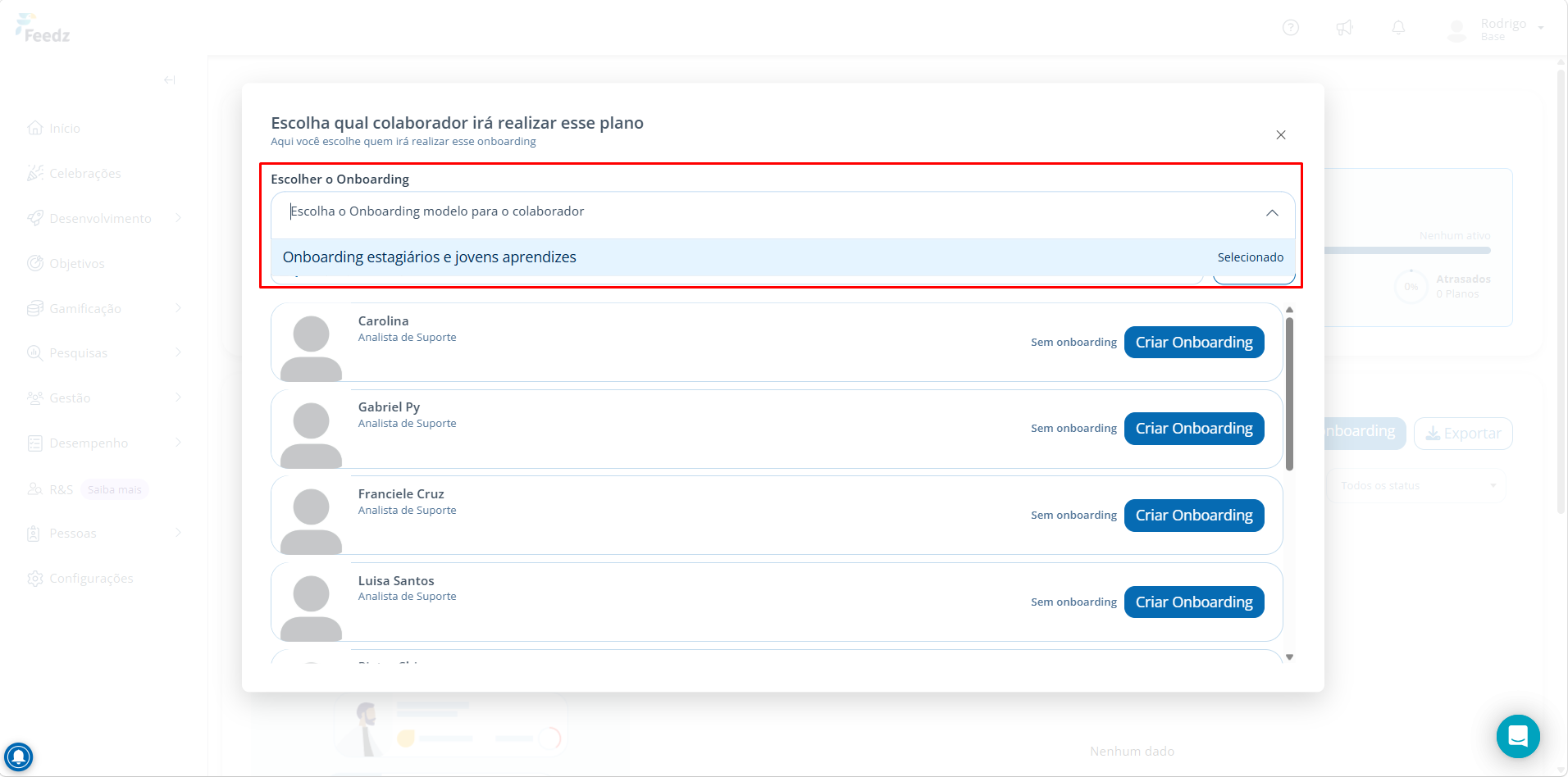Screen dimensions: 1568x777
Task: Create onboarding for Carolina
Action: (x=1194, y=343)
